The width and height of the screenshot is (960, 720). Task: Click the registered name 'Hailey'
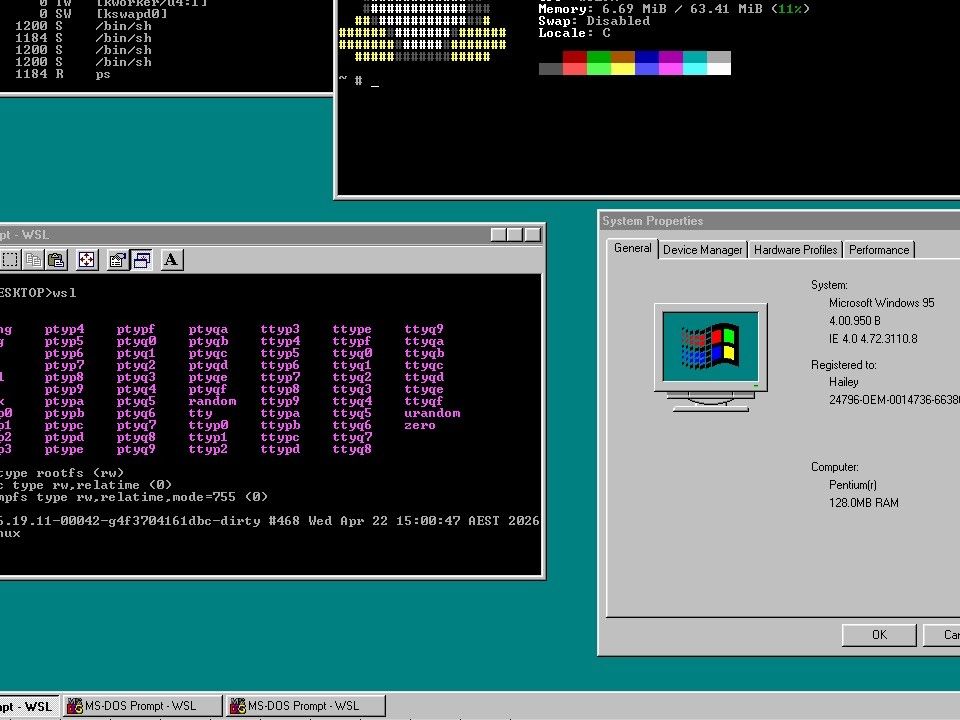coord(844,382)
